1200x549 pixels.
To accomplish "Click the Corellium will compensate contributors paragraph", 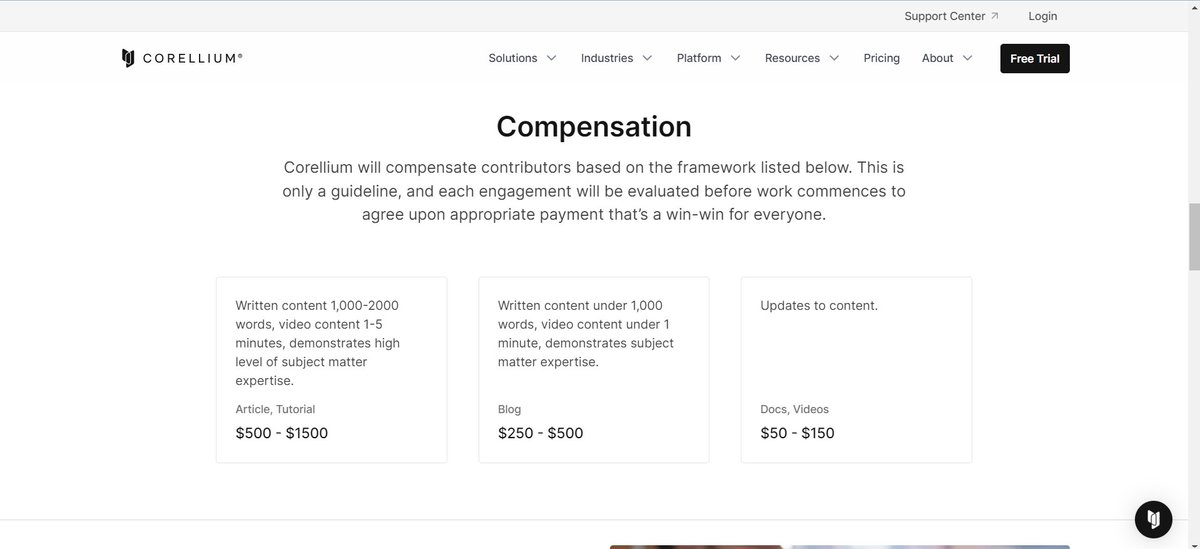I will point(594,190).
